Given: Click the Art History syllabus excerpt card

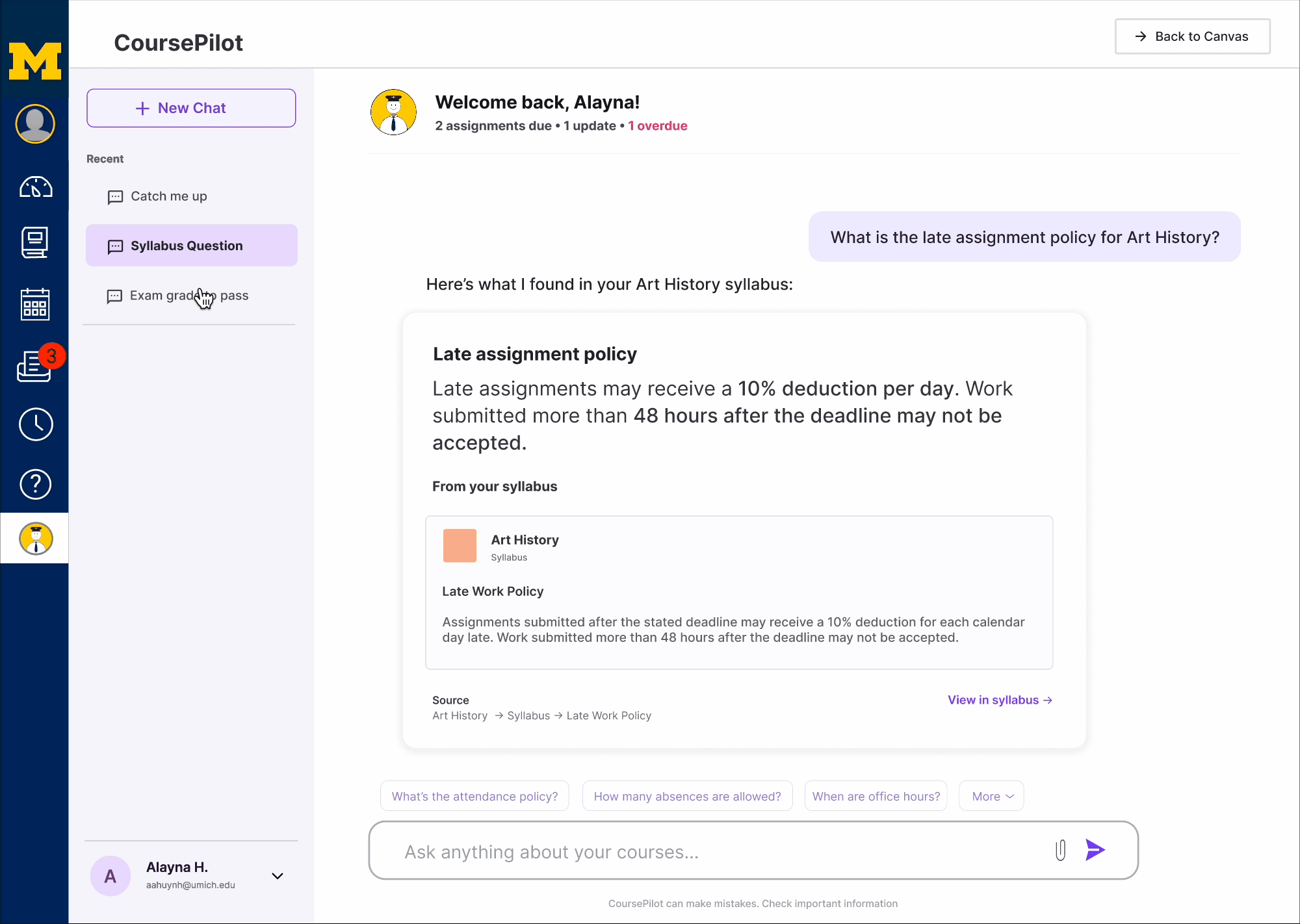Looking at the screenshot, I should click(x=739, y=593).
